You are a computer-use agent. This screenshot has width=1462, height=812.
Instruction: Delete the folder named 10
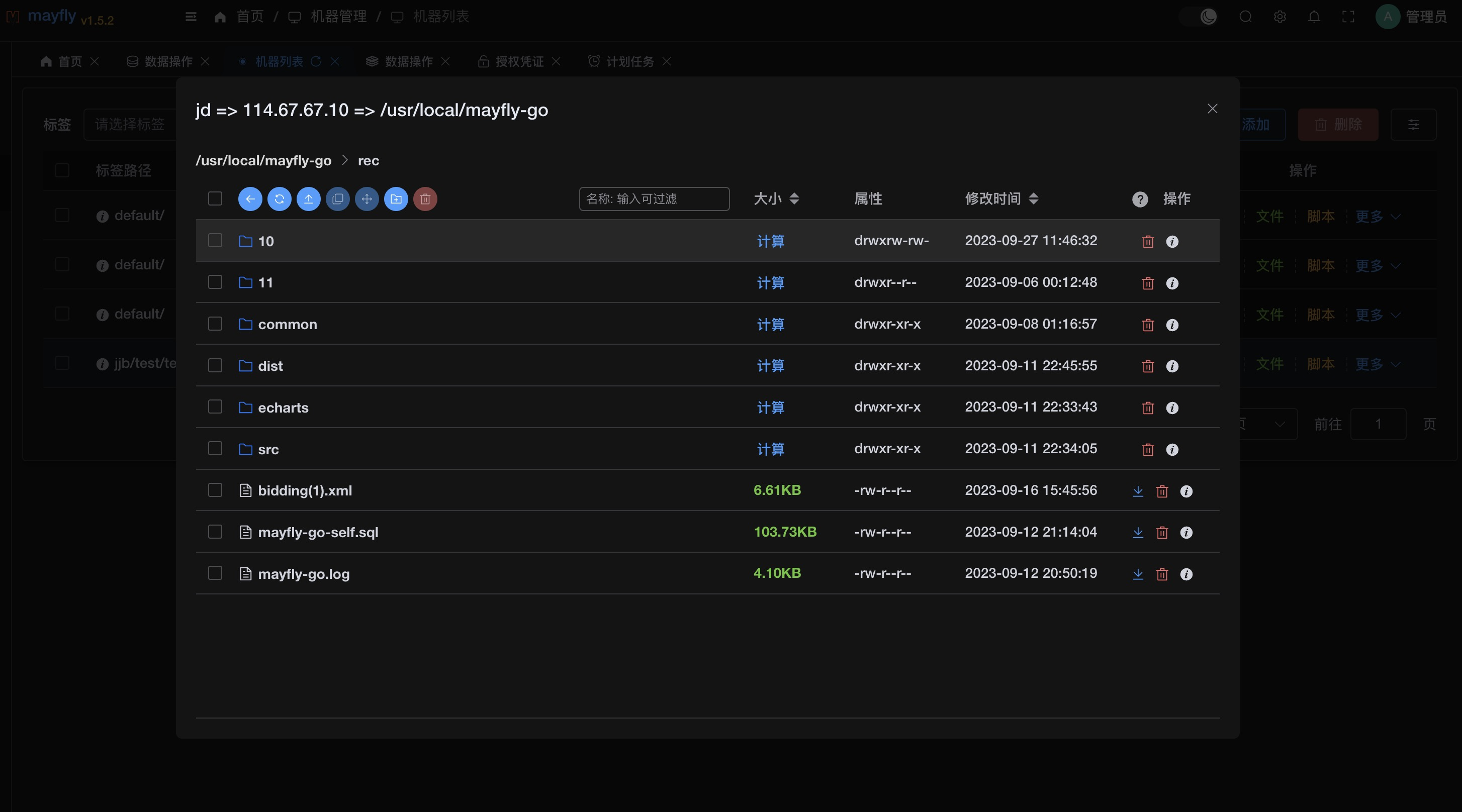tap(1148, 242)
